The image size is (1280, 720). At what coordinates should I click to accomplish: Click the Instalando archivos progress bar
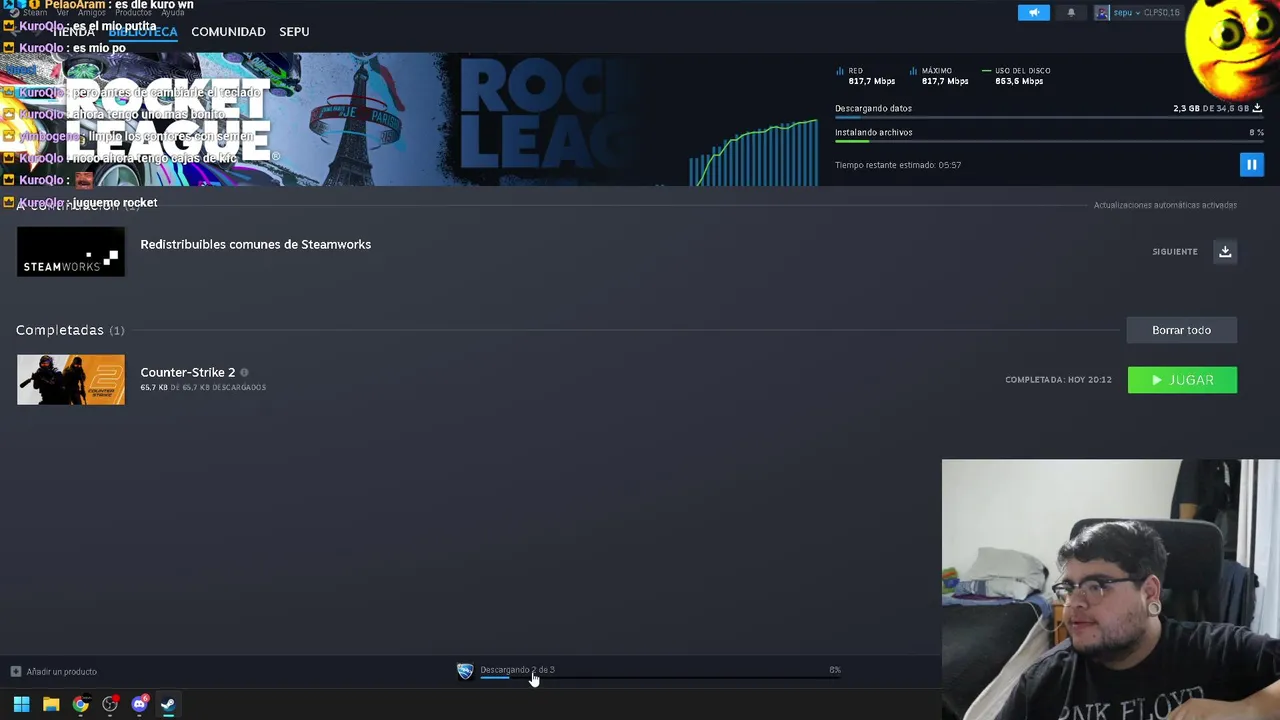[x=1049, y=142]
